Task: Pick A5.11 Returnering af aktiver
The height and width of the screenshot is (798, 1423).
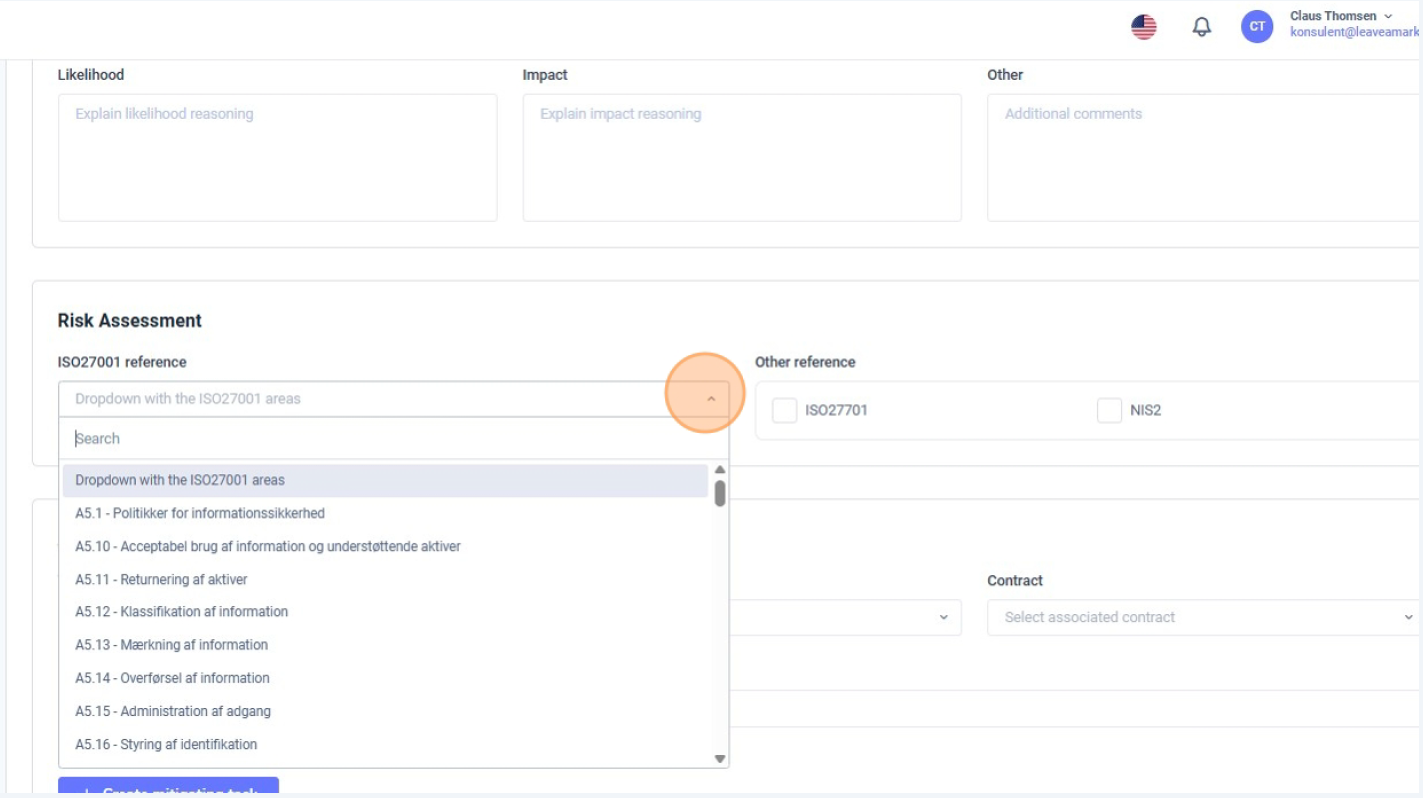Action: pyautogui.click(x=161, y=579)
